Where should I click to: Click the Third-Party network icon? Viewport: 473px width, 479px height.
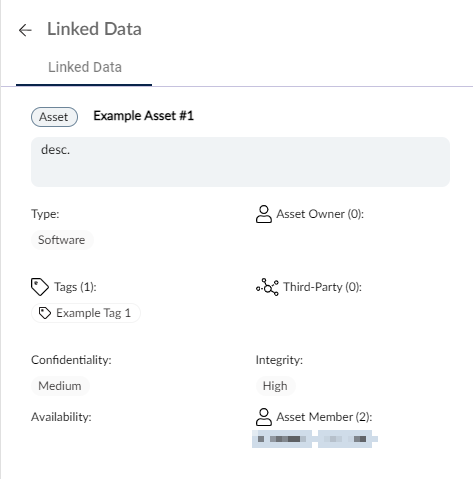coord(267,287)
